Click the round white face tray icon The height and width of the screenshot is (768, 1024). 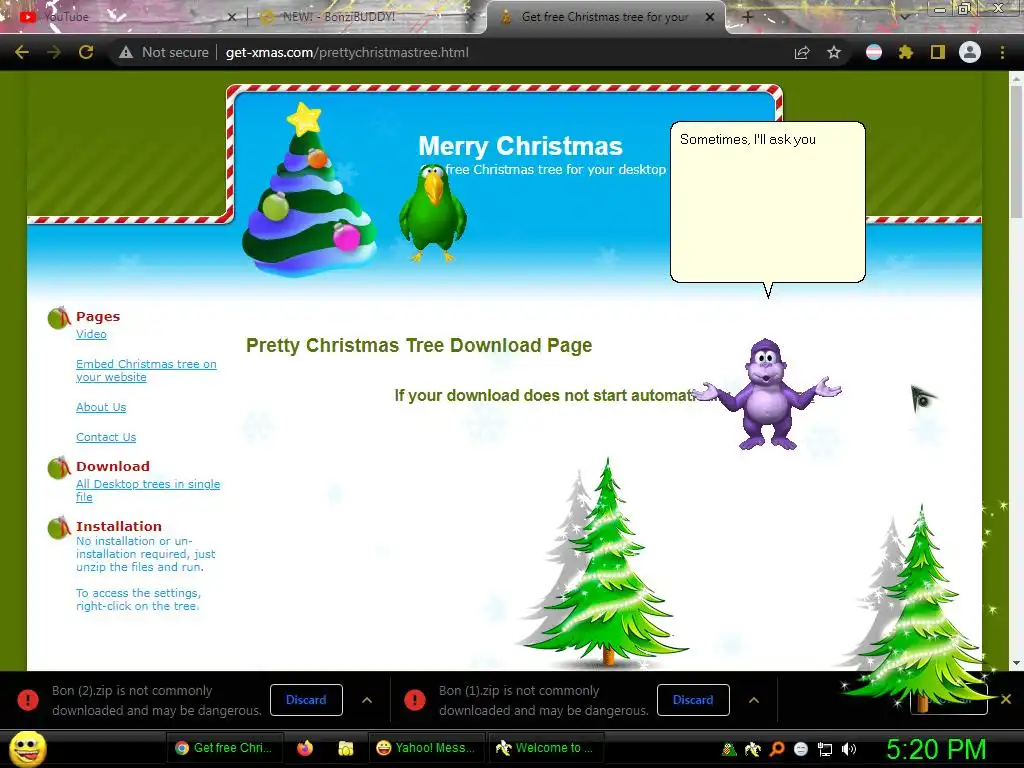click(801, 749)
